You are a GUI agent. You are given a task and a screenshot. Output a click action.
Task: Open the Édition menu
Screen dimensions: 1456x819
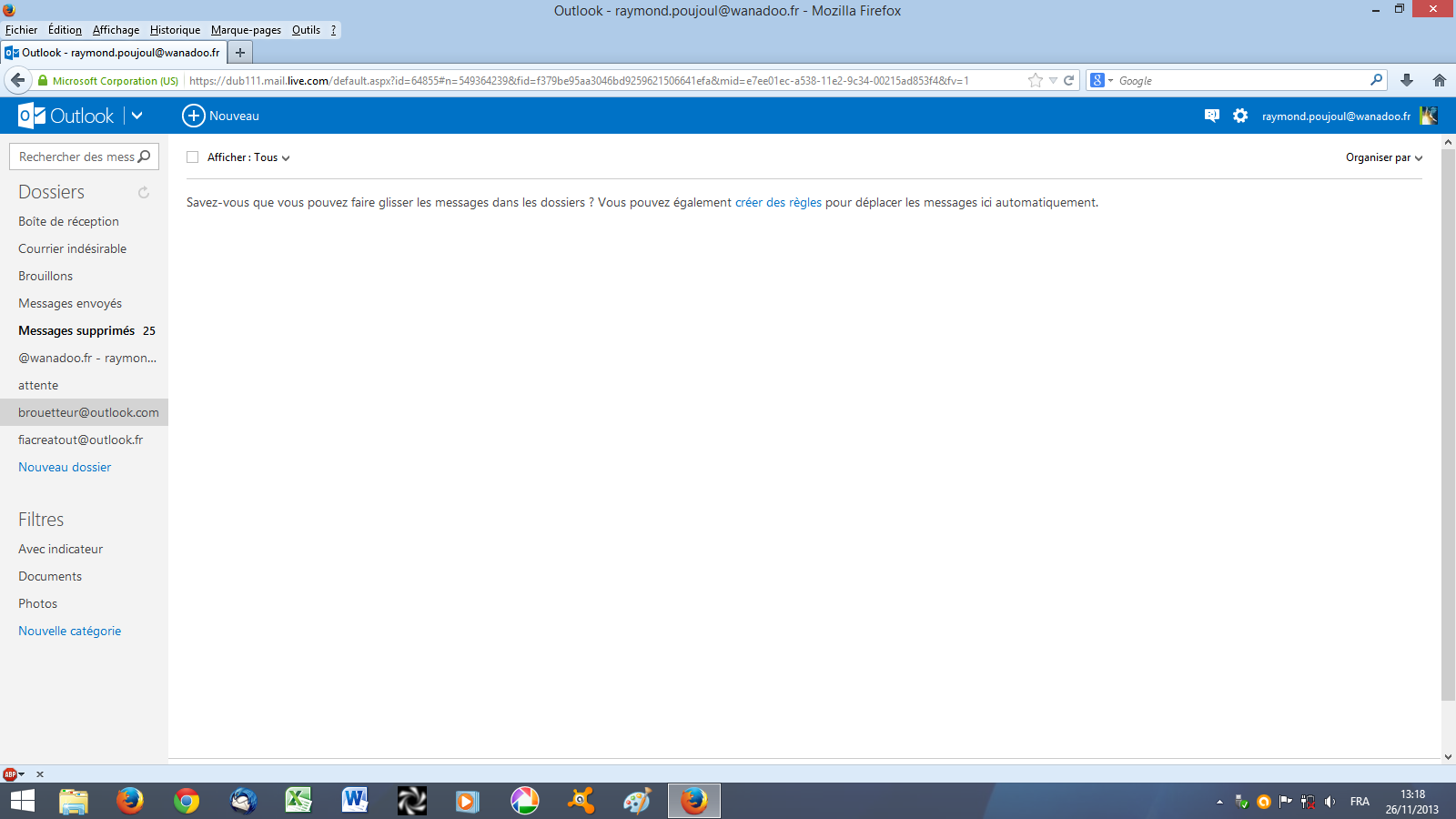[65, 30]
